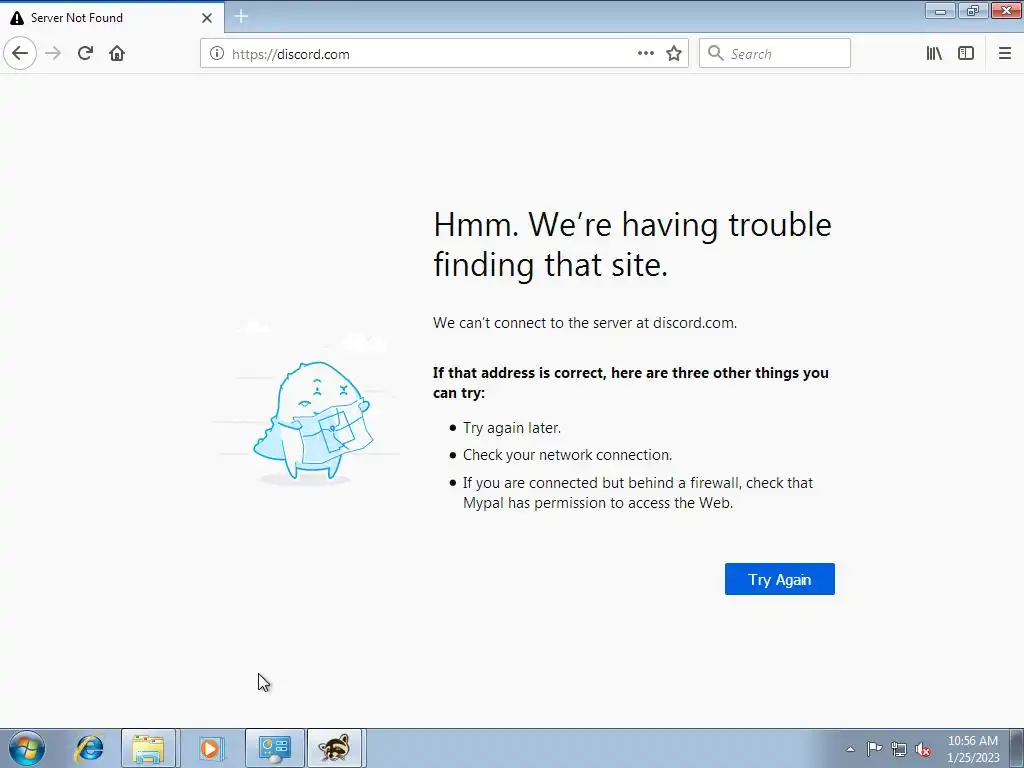The width and height of the screenshot is (1024, 768).
Task: Go back to the previous page
Action: (x=20, y=53)
